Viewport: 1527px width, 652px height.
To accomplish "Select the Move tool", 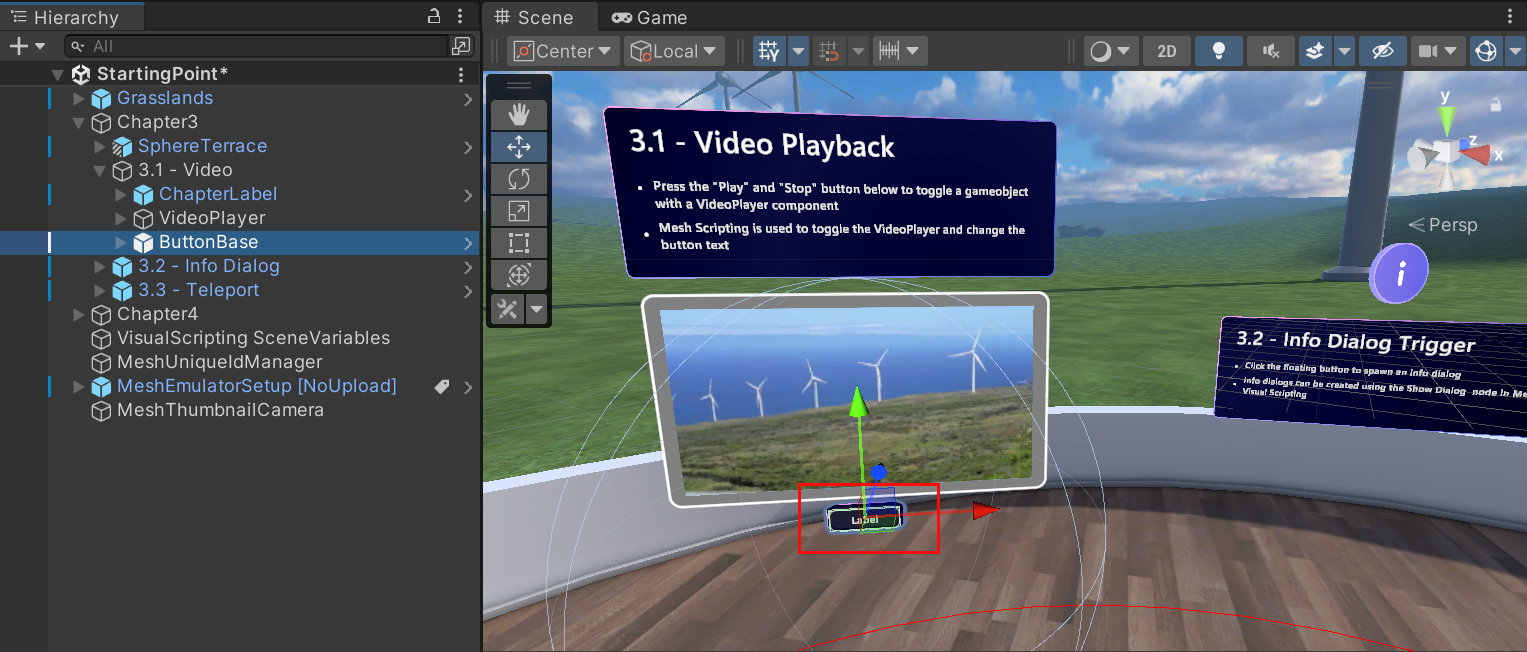I will click(519, 147).
